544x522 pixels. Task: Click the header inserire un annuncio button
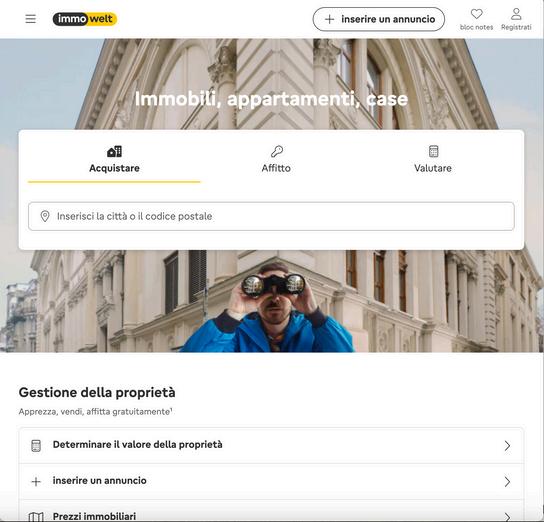click(379, 19)
